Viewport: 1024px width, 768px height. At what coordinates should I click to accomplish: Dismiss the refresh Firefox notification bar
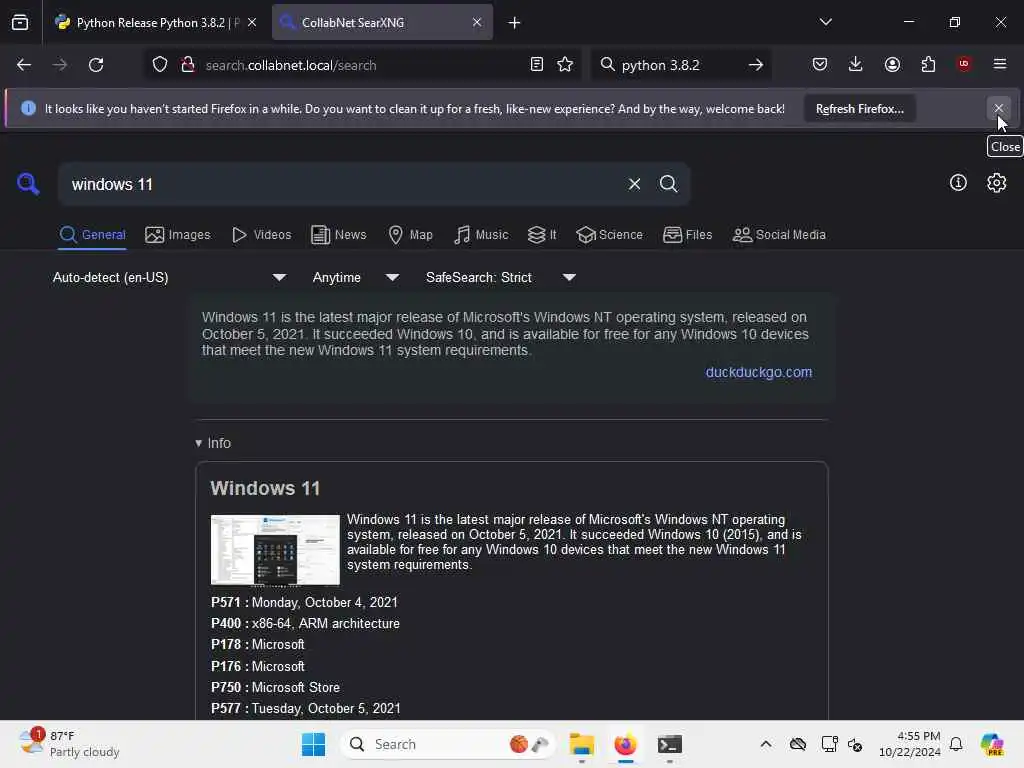click(x=999, y=108)
